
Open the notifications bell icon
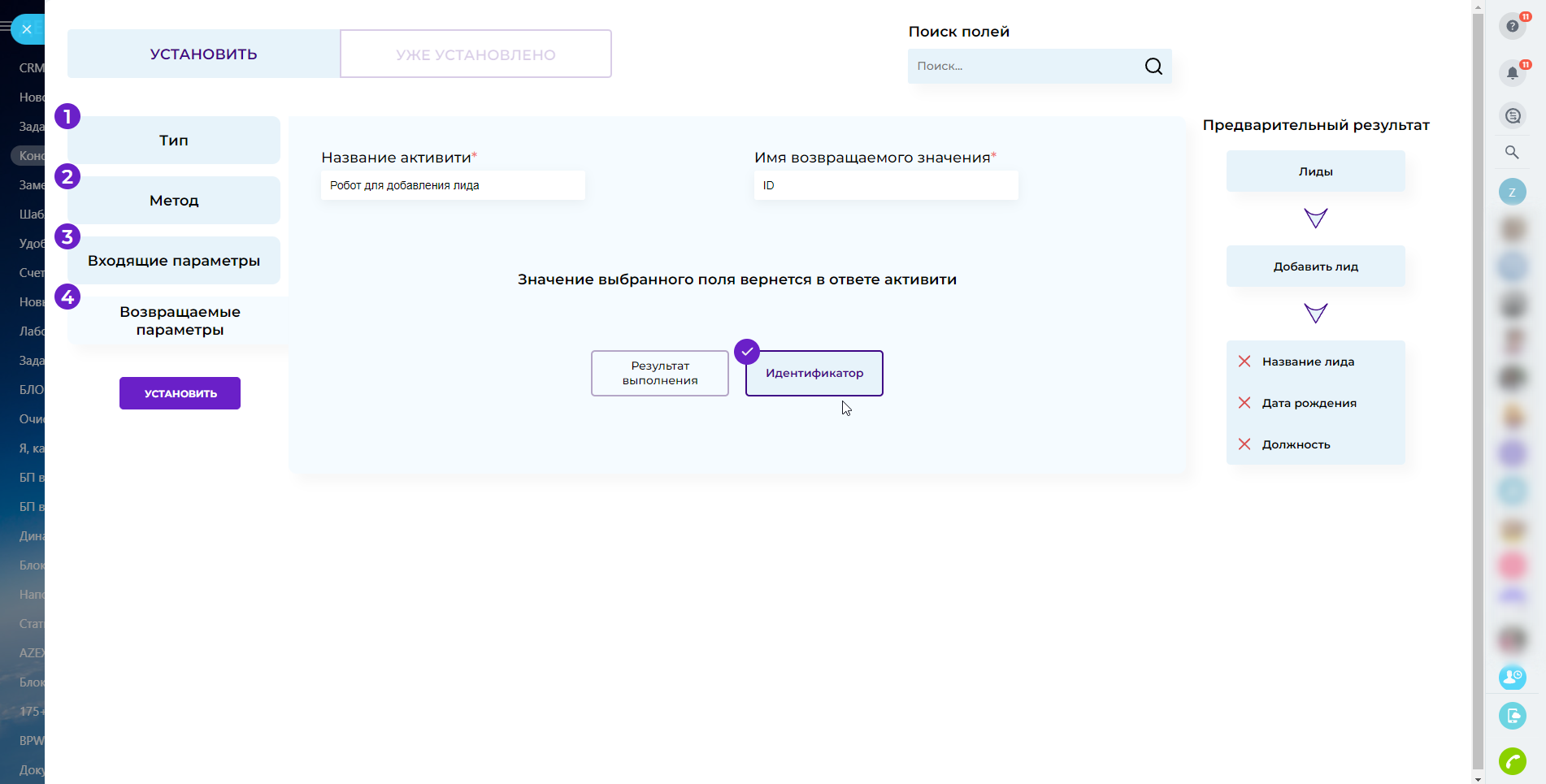pyautogui.click(x=1512, y=73)
